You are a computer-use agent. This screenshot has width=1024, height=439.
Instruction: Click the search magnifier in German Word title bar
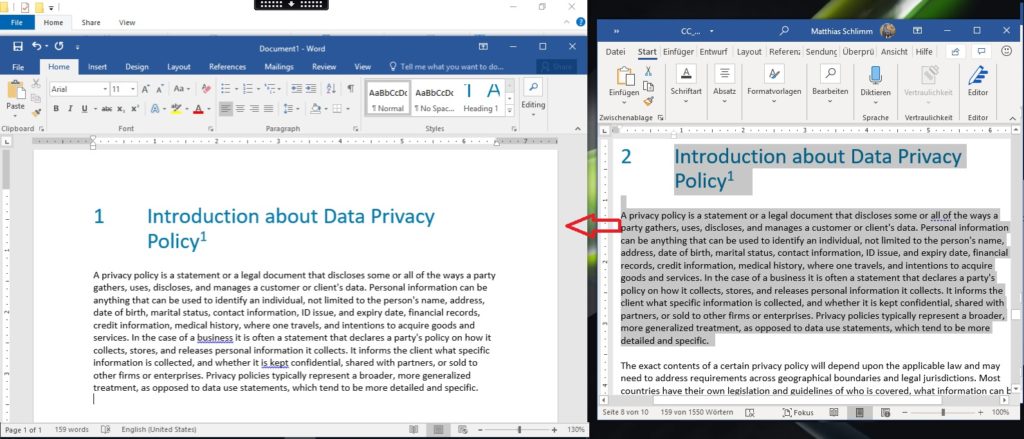coord(784,31)
